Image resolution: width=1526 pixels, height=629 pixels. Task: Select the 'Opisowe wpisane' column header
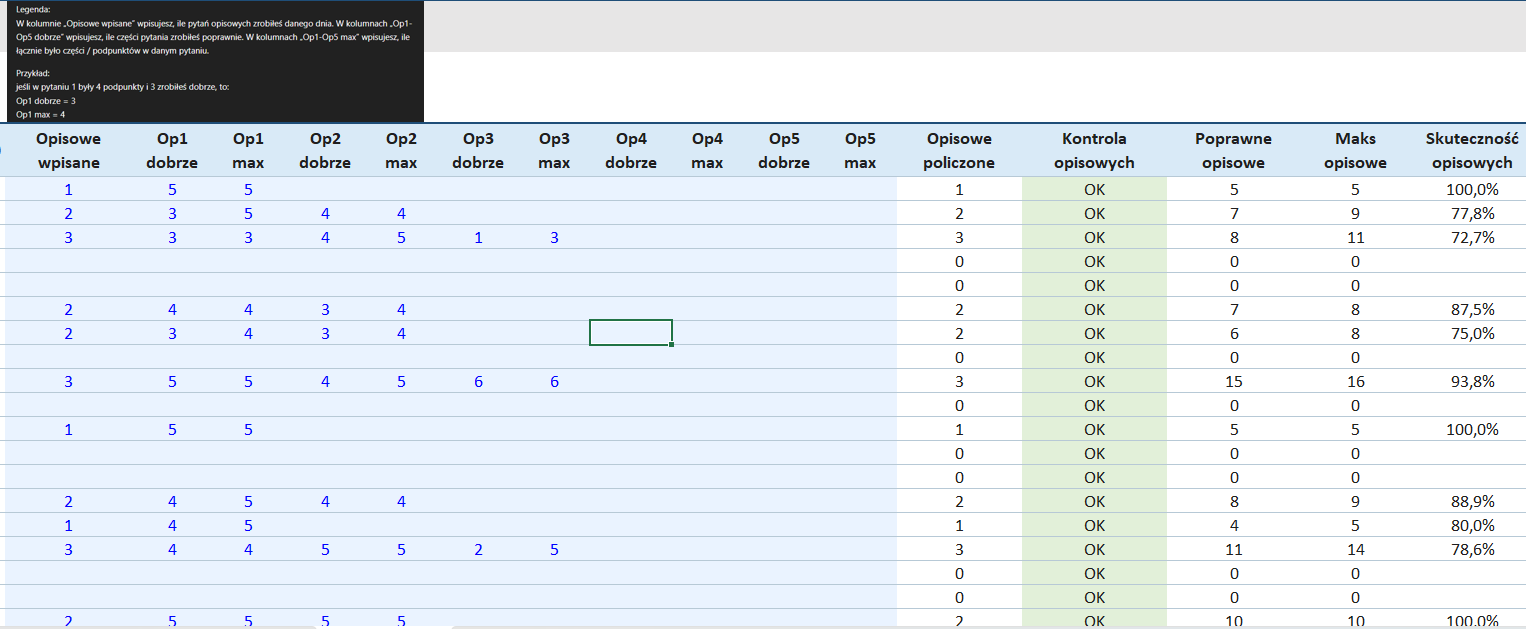point(68,150)
